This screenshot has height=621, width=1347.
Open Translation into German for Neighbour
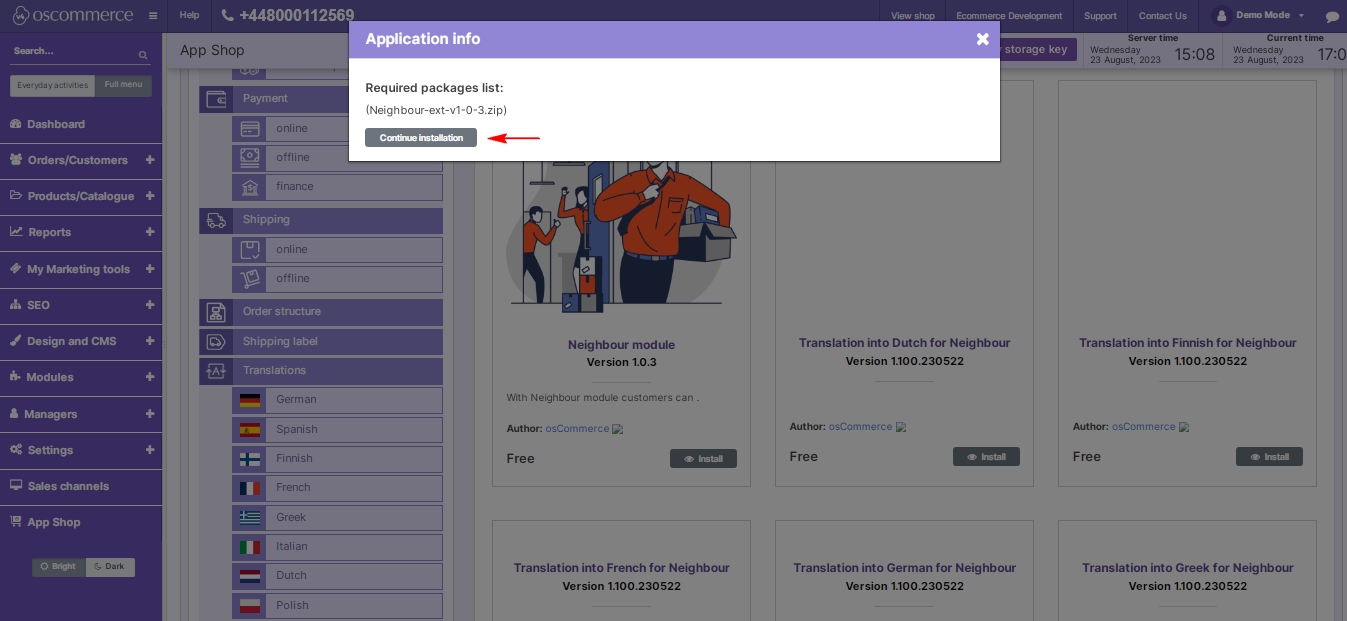904,568
